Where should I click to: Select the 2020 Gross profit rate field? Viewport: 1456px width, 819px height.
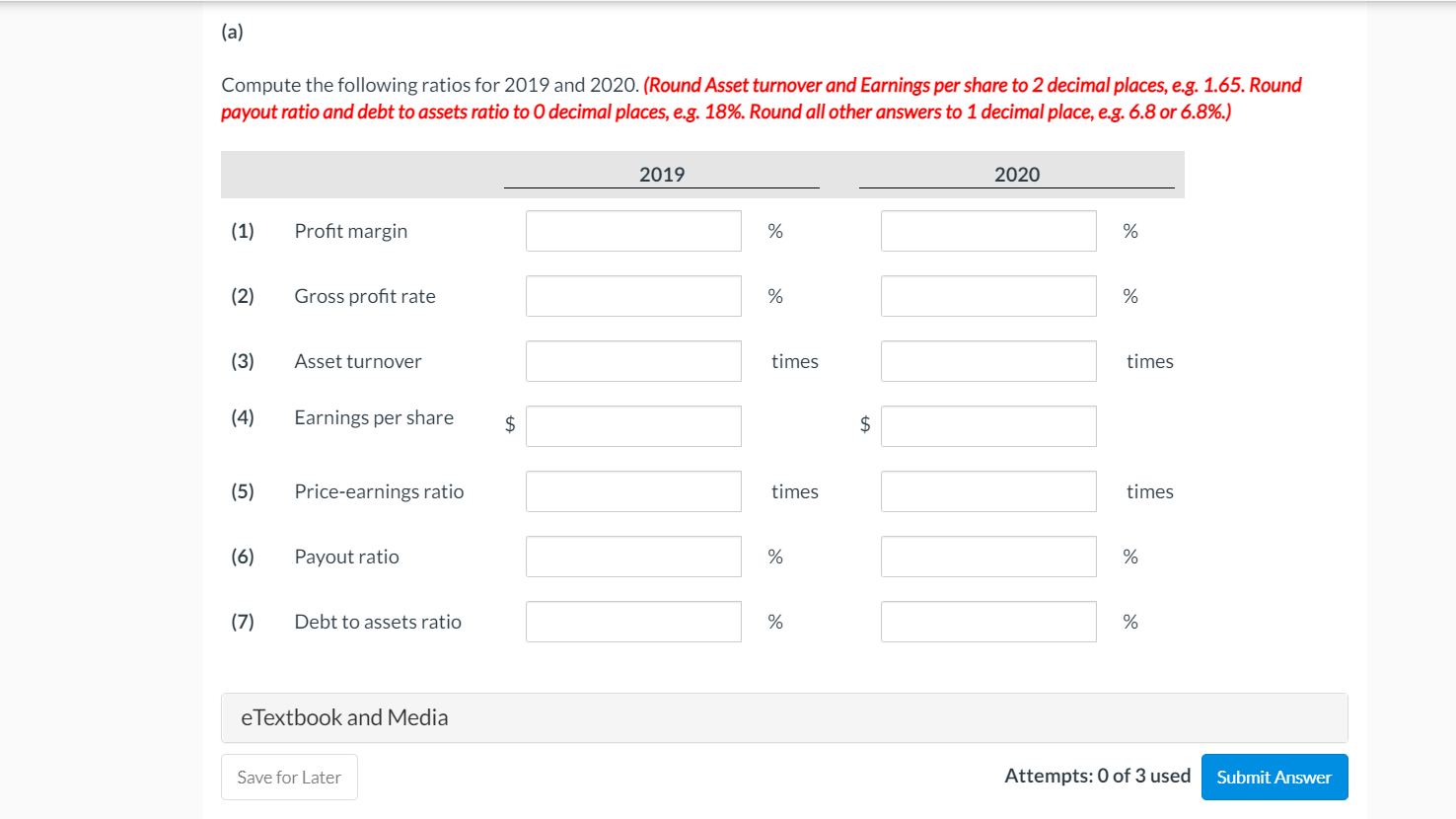point(987,295)
